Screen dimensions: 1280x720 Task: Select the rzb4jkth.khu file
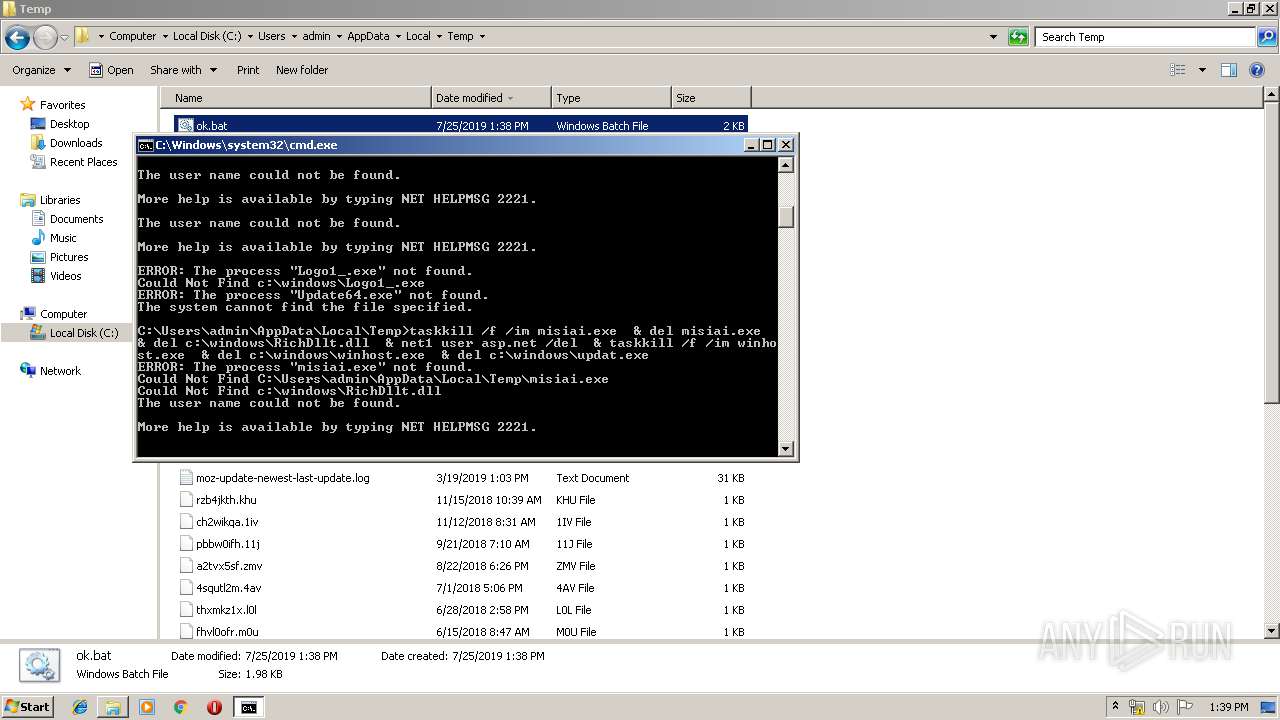[x=461, y=500]
